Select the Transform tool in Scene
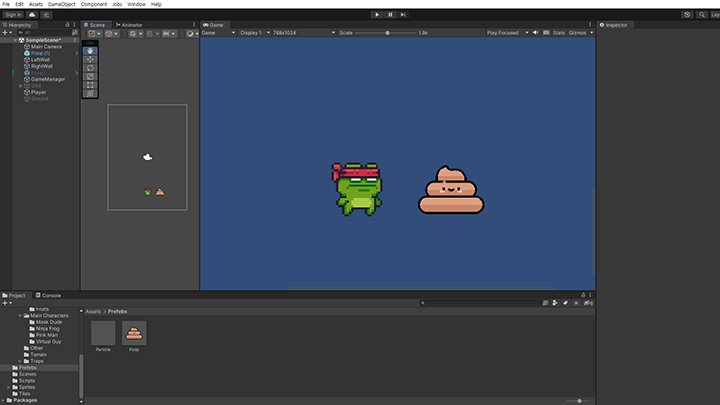The width and height of the screenshot is (720, 405). click(90, 94)
